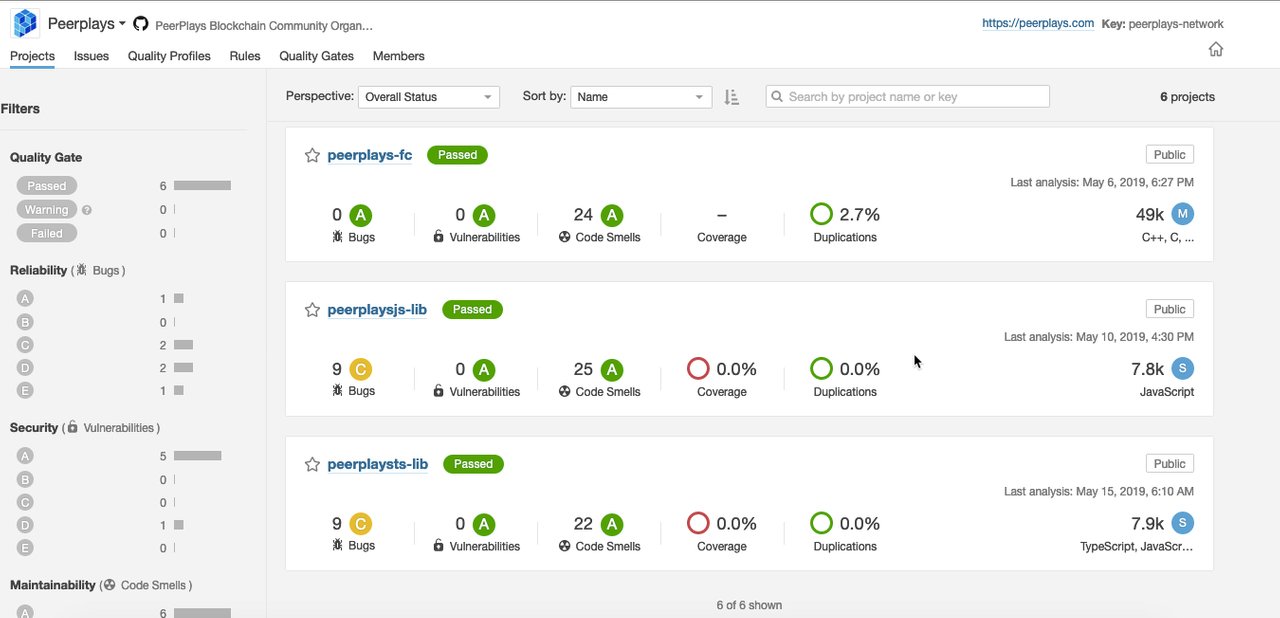Open the Rules tab
Screen dimensions: 1280x618
click(245, 56)
